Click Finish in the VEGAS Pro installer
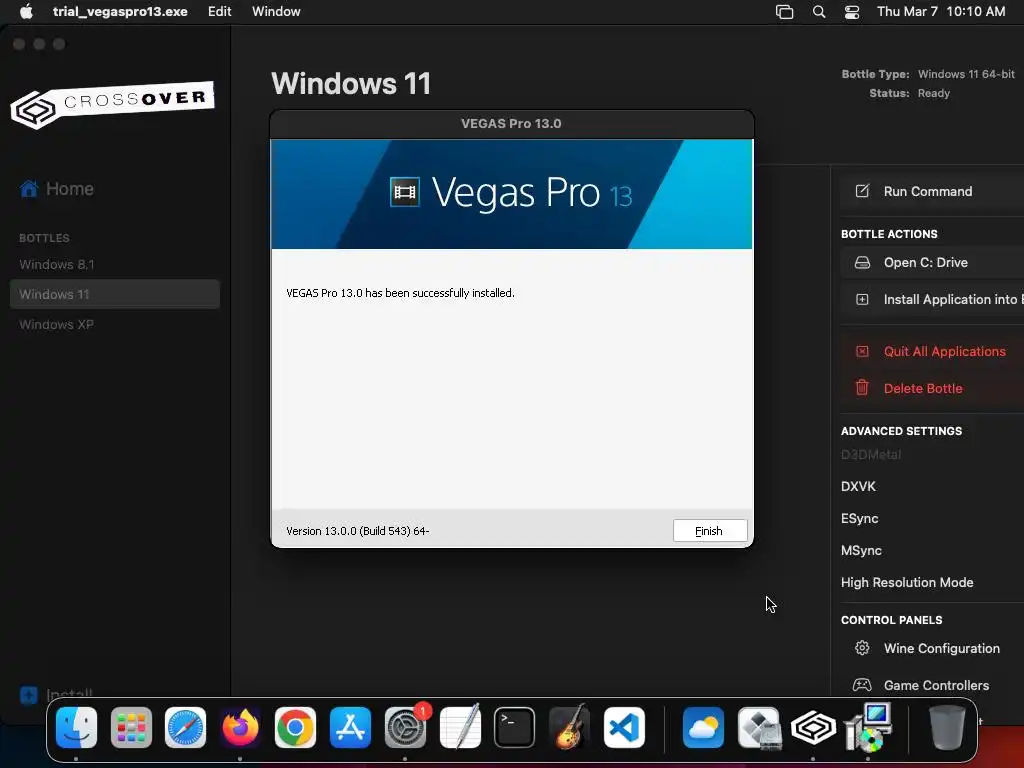The height and width of the screenshot is (768, 1024). [x=710, y=531]
